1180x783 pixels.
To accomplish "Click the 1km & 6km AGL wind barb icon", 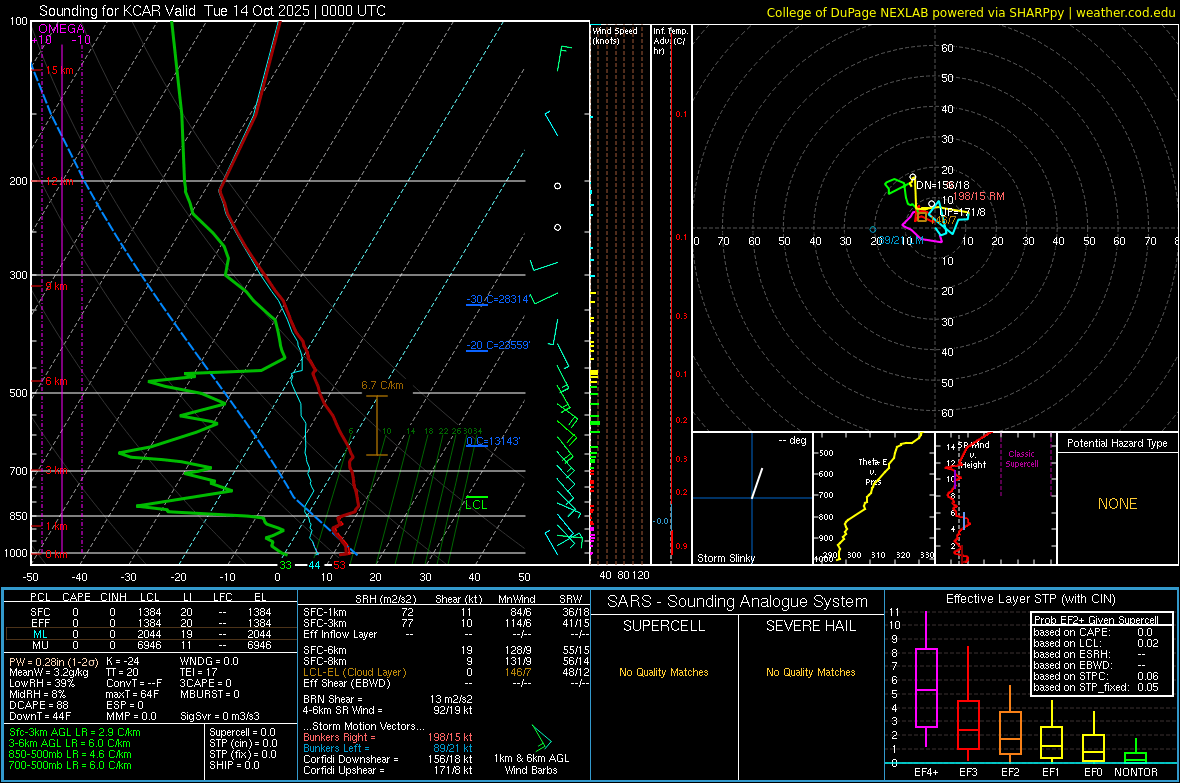I will click(x=541, y=737).
